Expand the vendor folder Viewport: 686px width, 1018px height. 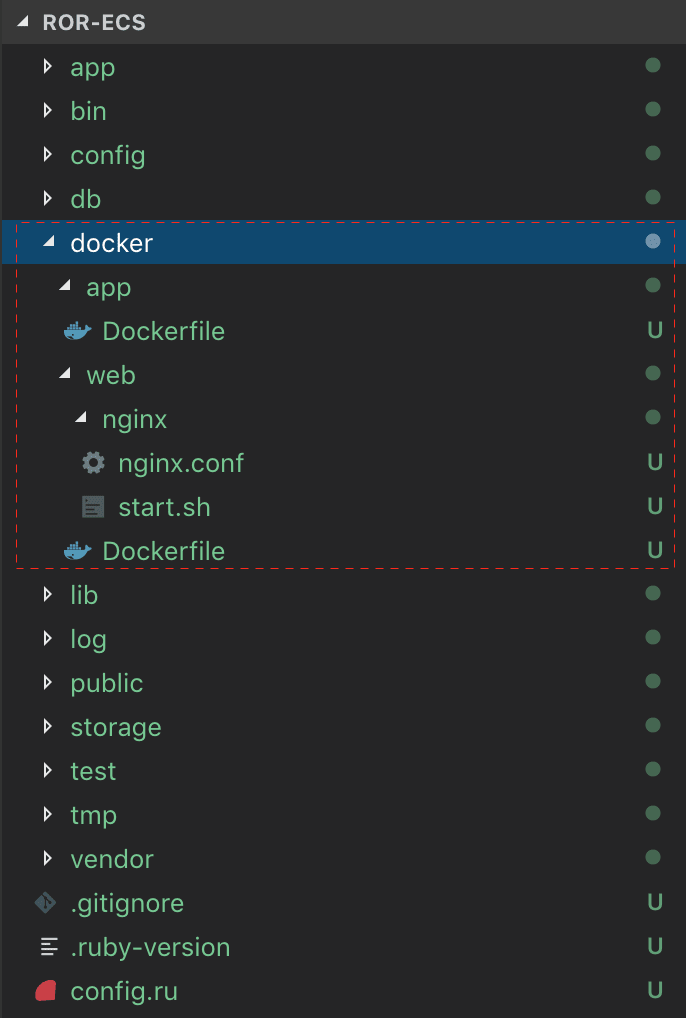pos(47,858)
